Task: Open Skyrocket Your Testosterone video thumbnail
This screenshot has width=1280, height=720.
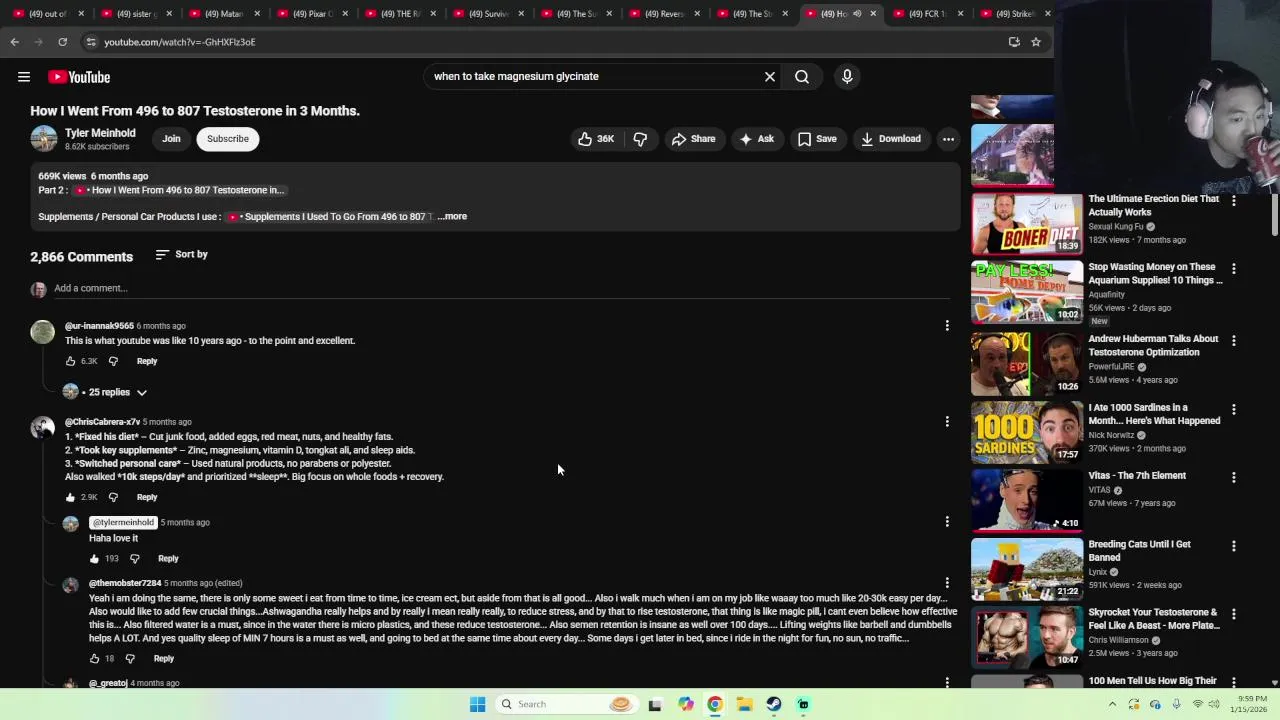Action: (x=1027, y=636)
